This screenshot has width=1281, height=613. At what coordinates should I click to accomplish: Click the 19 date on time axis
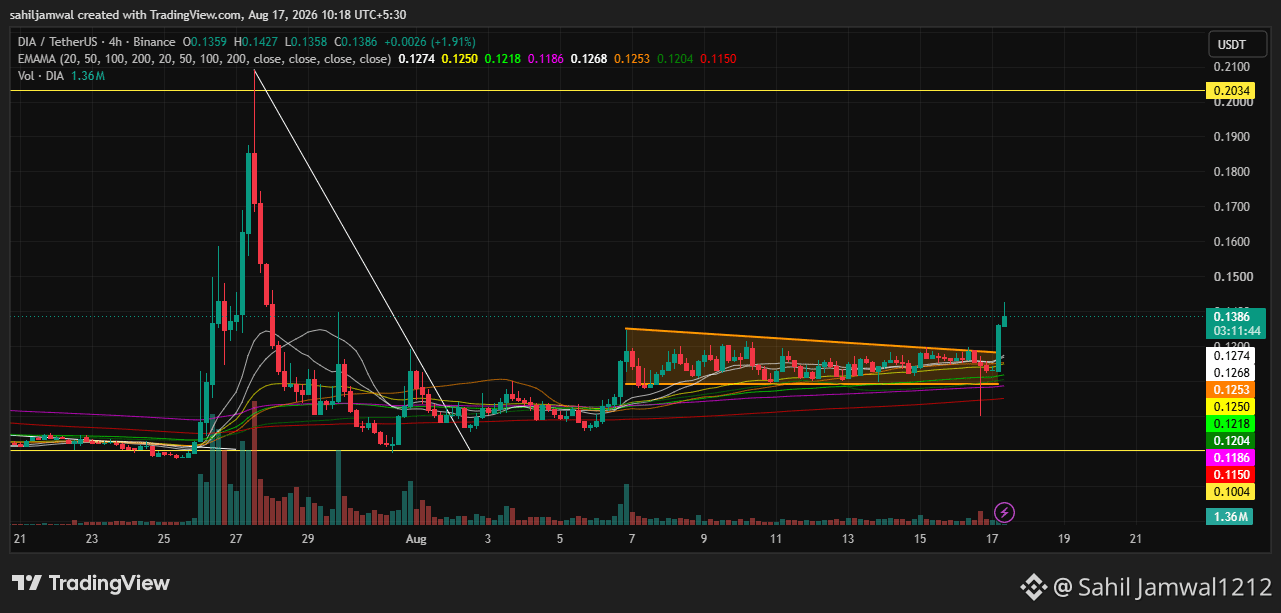1064,539
